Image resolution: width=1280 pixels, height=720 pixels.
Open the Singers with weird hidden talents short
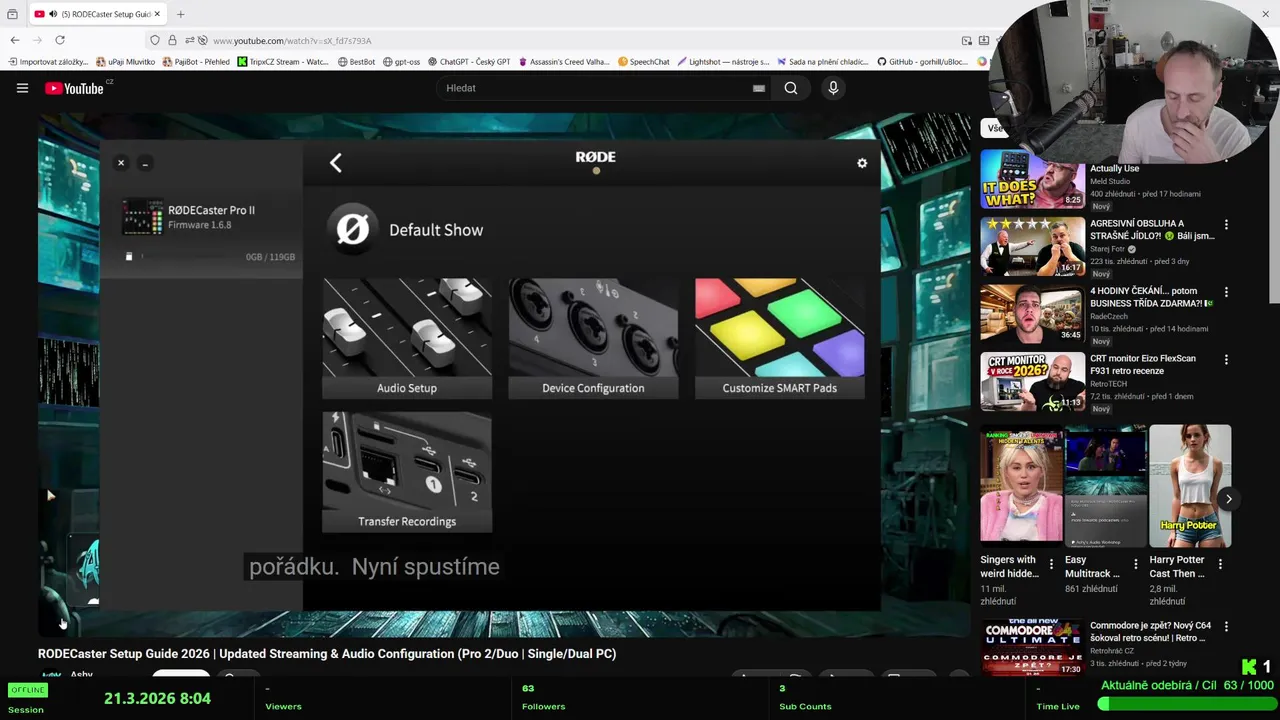click(x=1021, y=486)
